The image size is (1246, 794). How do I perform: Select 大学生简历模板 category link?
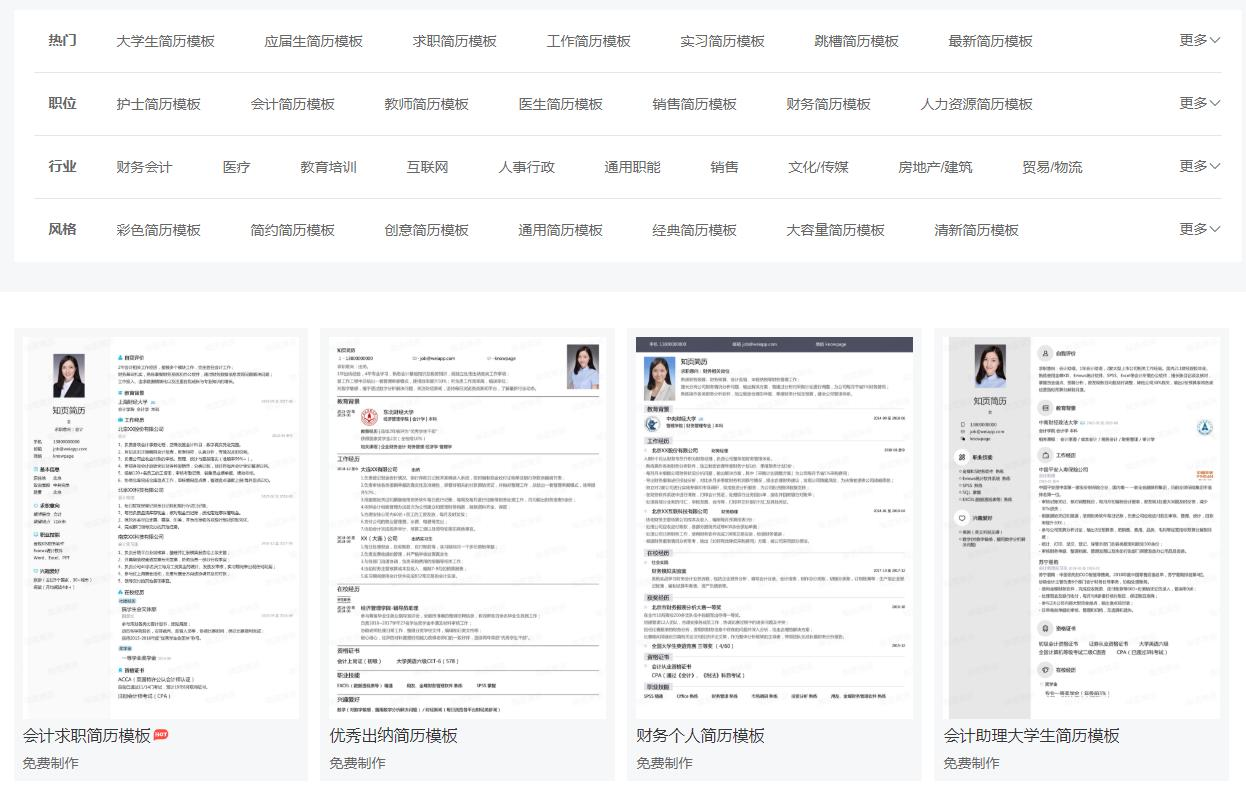coord(165,41)
